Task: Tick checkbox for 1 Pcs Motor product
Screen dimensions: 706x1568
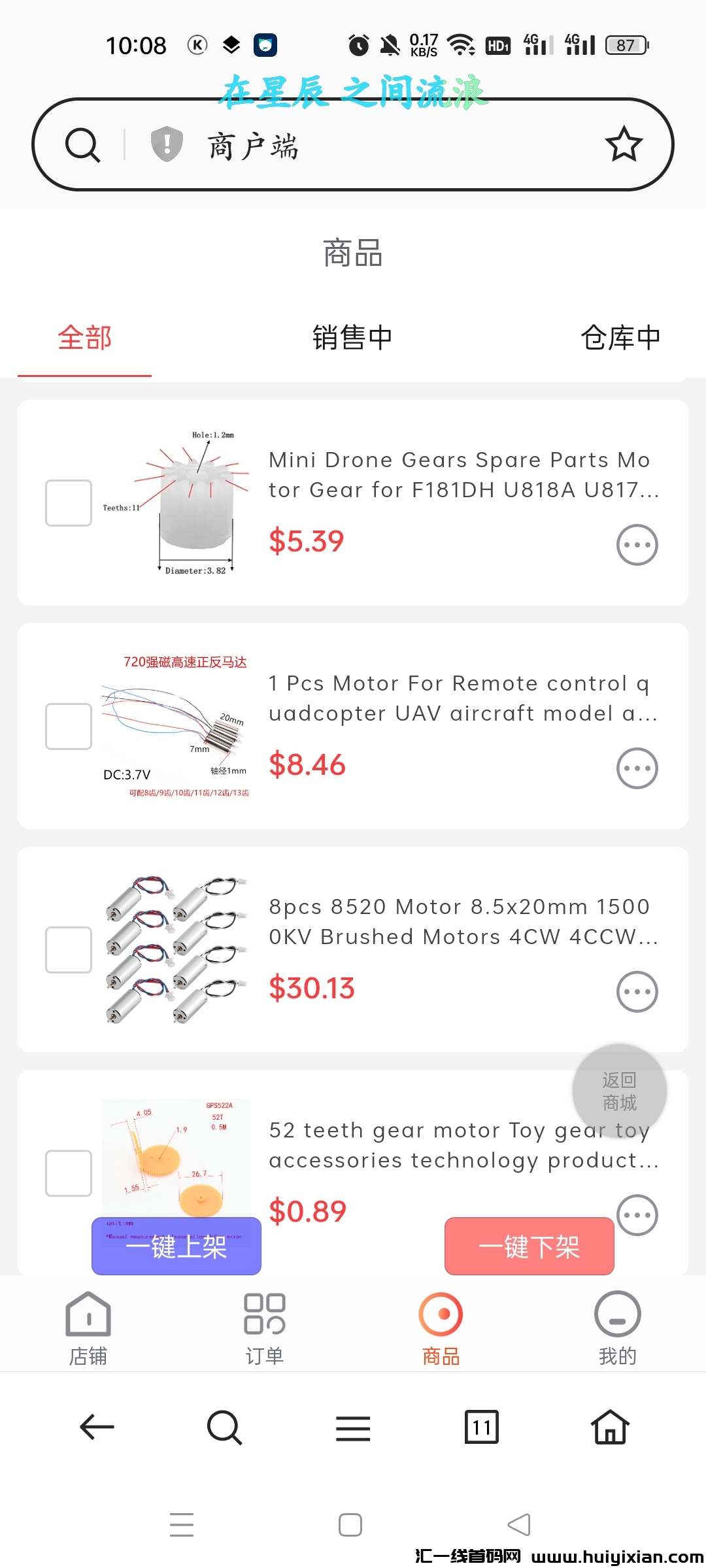Action: point(69,727)
